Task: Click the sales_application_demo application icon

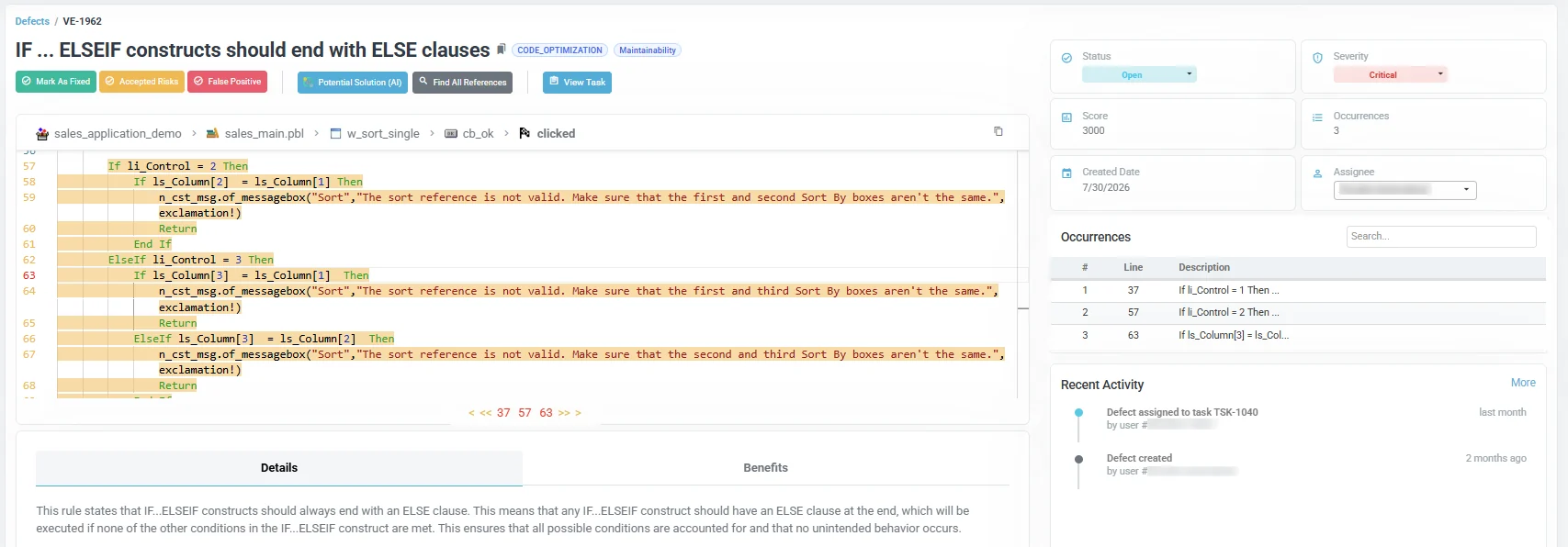Action: tap(42, 134)
